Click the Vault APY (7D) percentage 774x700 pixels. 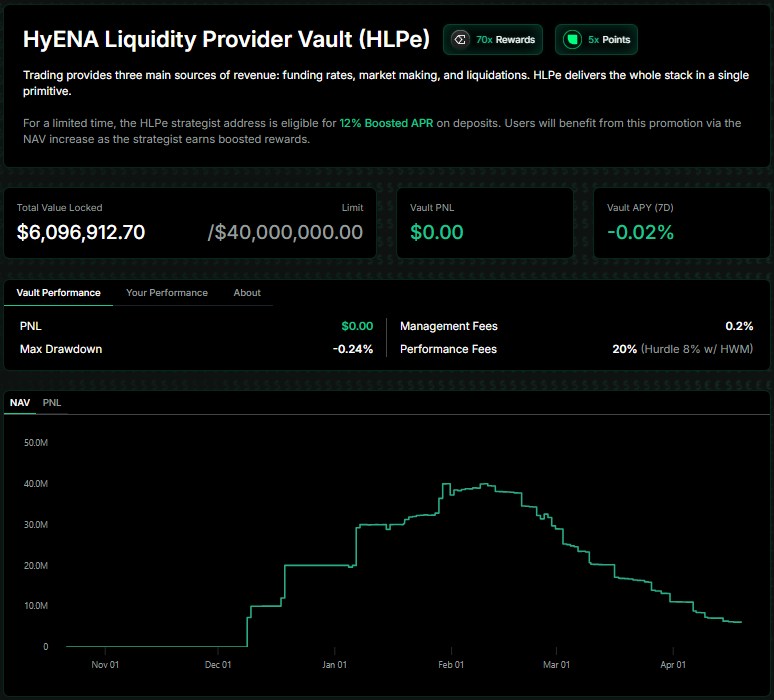coord(640,232)
